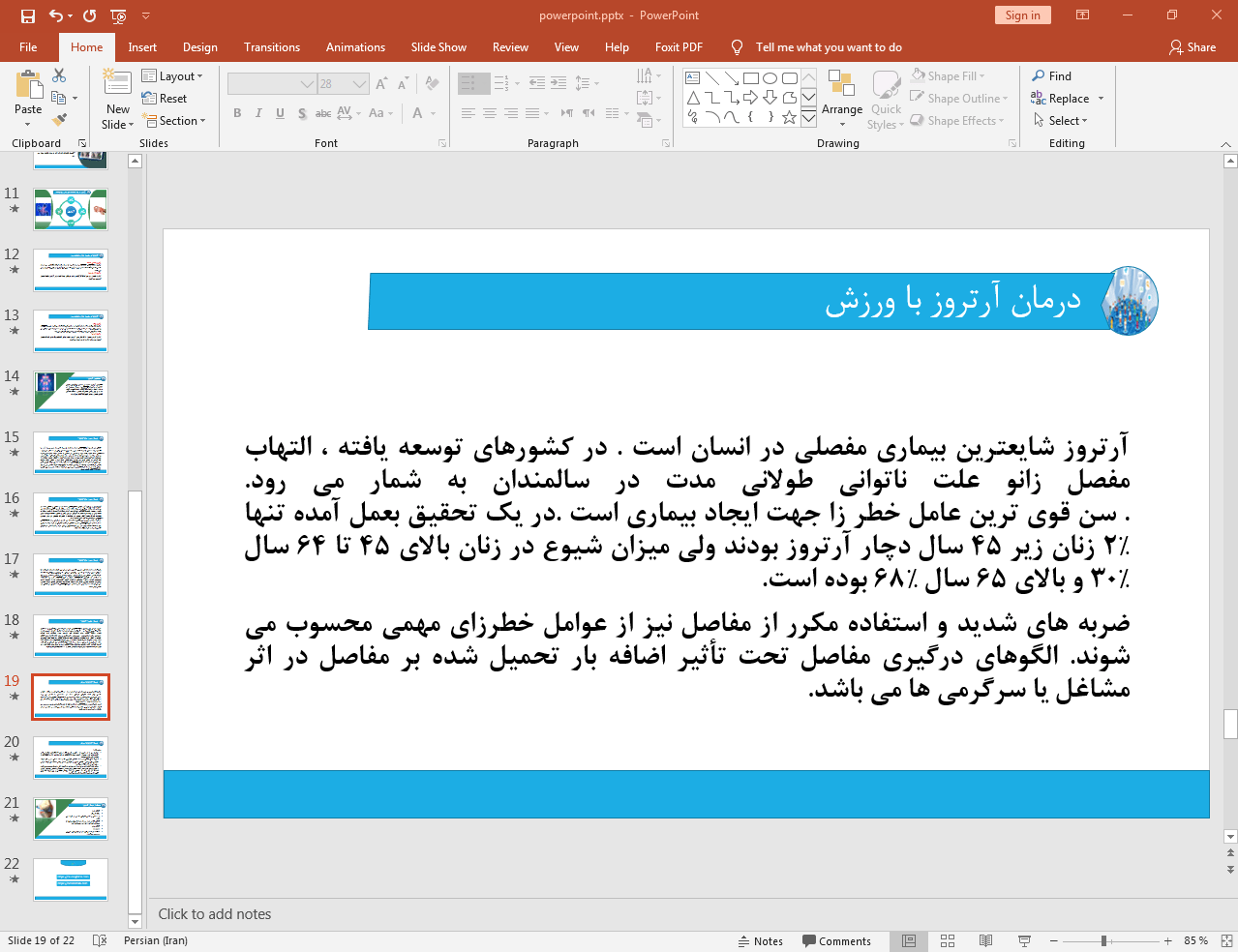1238x952 pixels.
Task: Expand the Section dropdown
Action: click(x=174, y=121)
